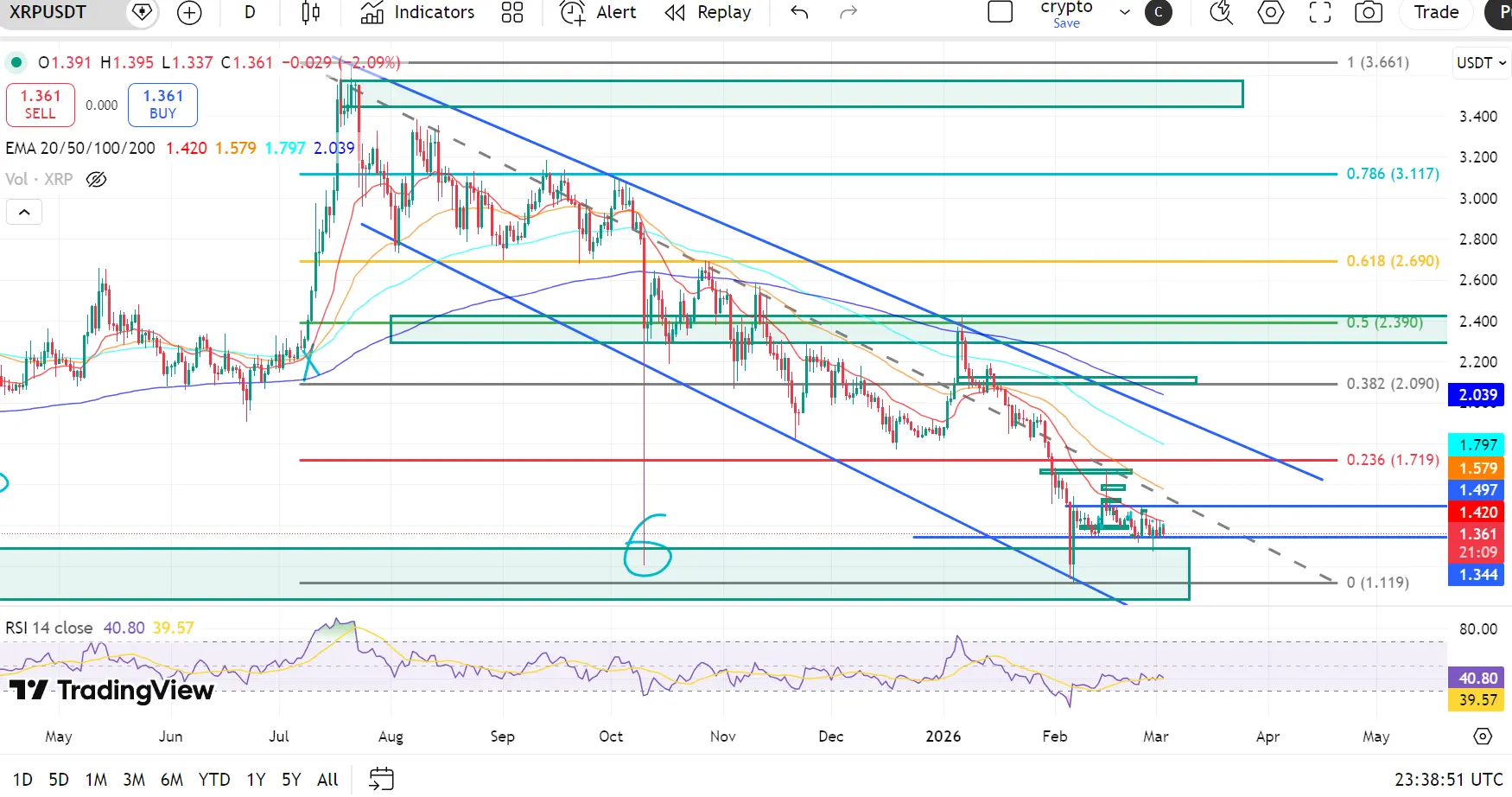
Task: Select the 1 (3.661) Fibonacci level label
Action: coord(1377,62)
